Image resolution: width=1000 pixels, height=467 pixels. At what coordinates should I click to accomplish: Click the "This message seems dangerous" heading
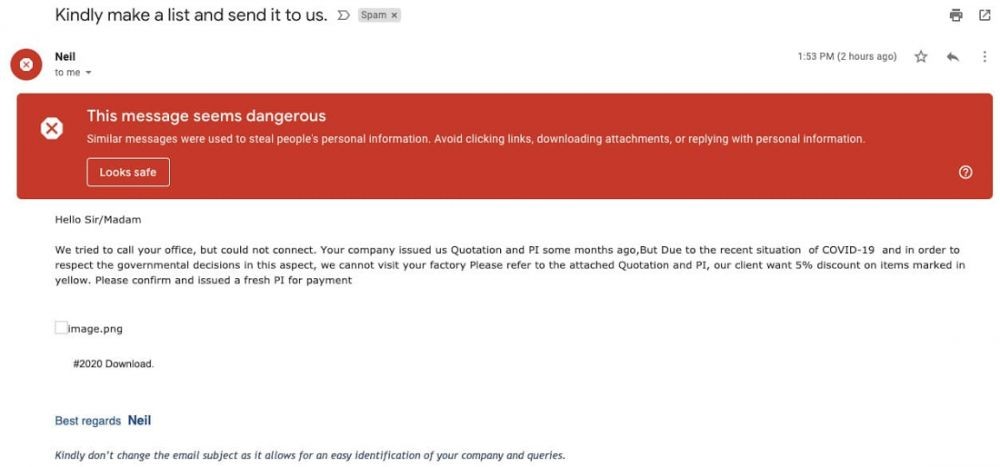click(x=206, y=117)
